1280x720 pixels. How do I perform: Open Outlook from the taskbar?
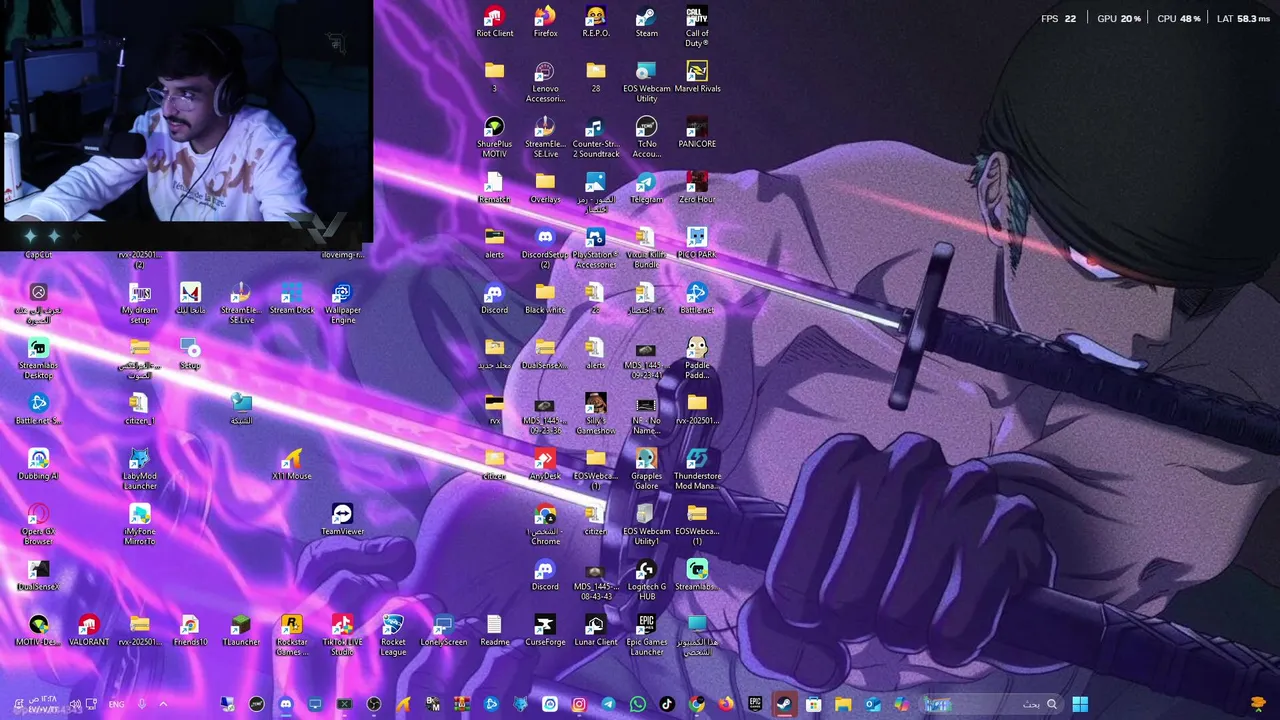tap(873, 704)
